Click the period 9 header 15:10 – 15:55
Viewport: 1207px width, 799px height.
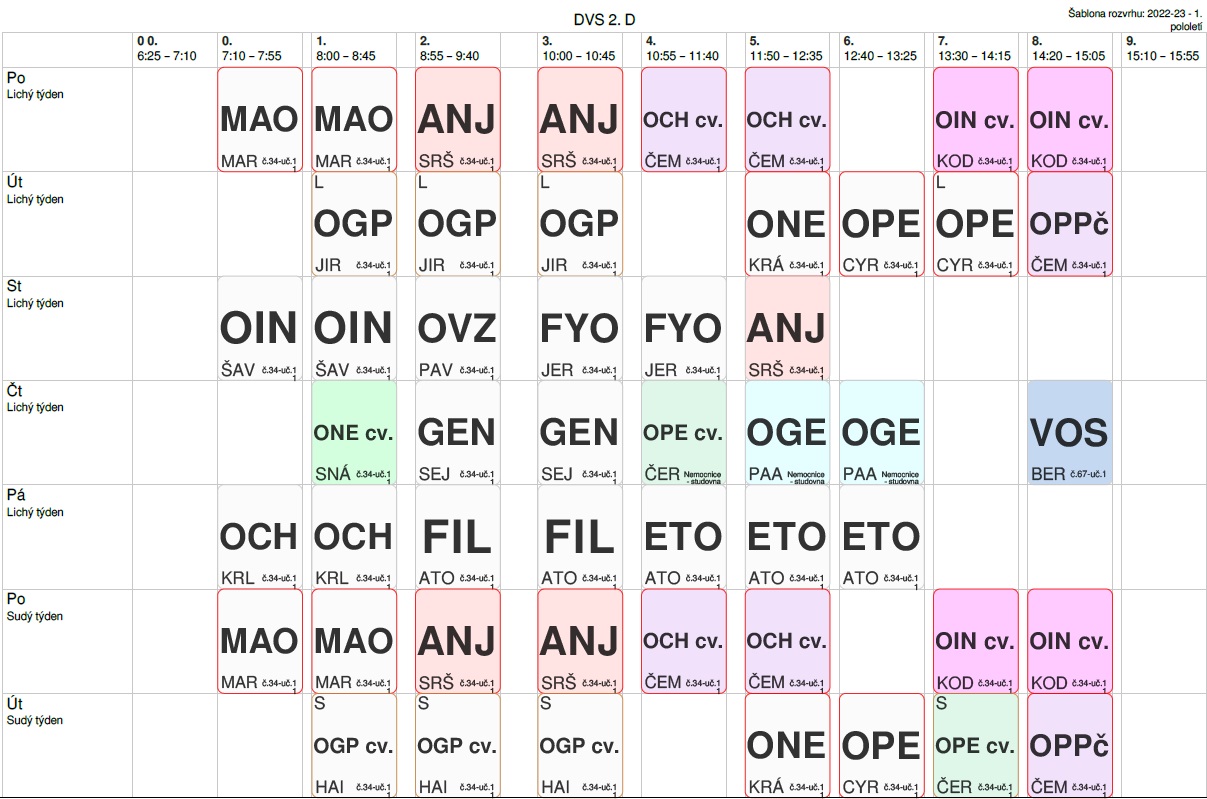[x=1162, y=49]
